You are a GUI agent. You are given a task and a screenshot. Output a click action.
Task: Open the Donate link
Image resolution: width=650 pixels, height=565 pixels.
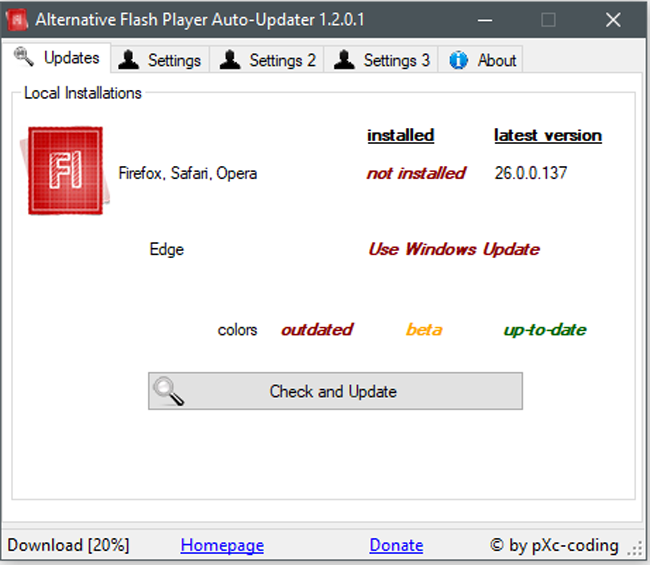click(x=396, y=545)
